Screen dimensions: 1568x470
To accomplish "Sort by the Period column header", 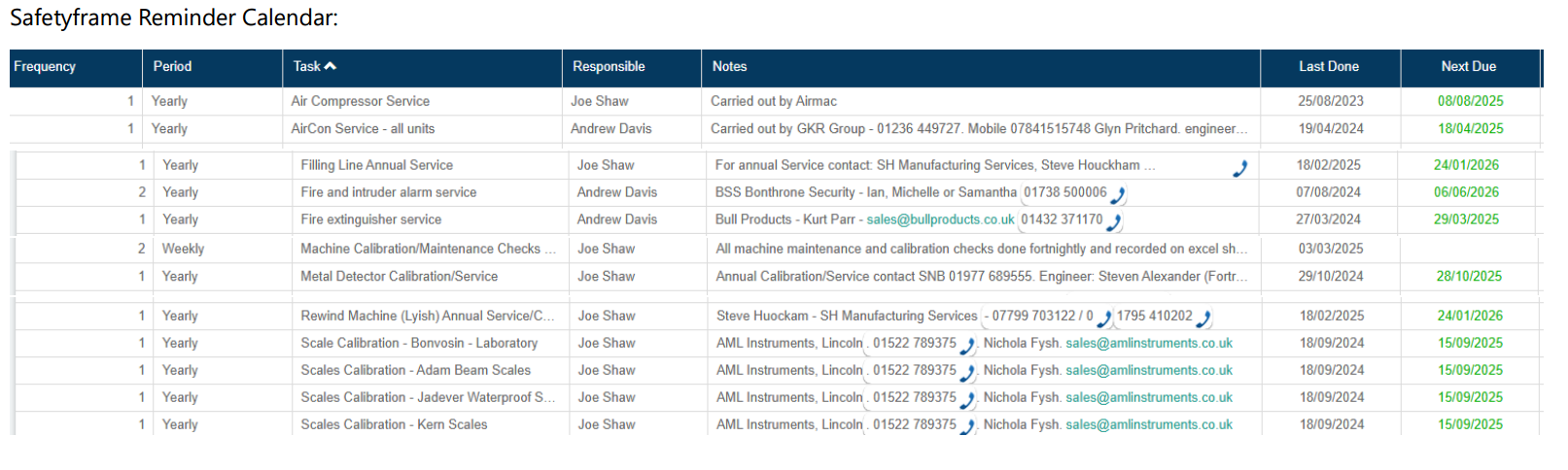I will pyautogui.click(x=172, y=66).
